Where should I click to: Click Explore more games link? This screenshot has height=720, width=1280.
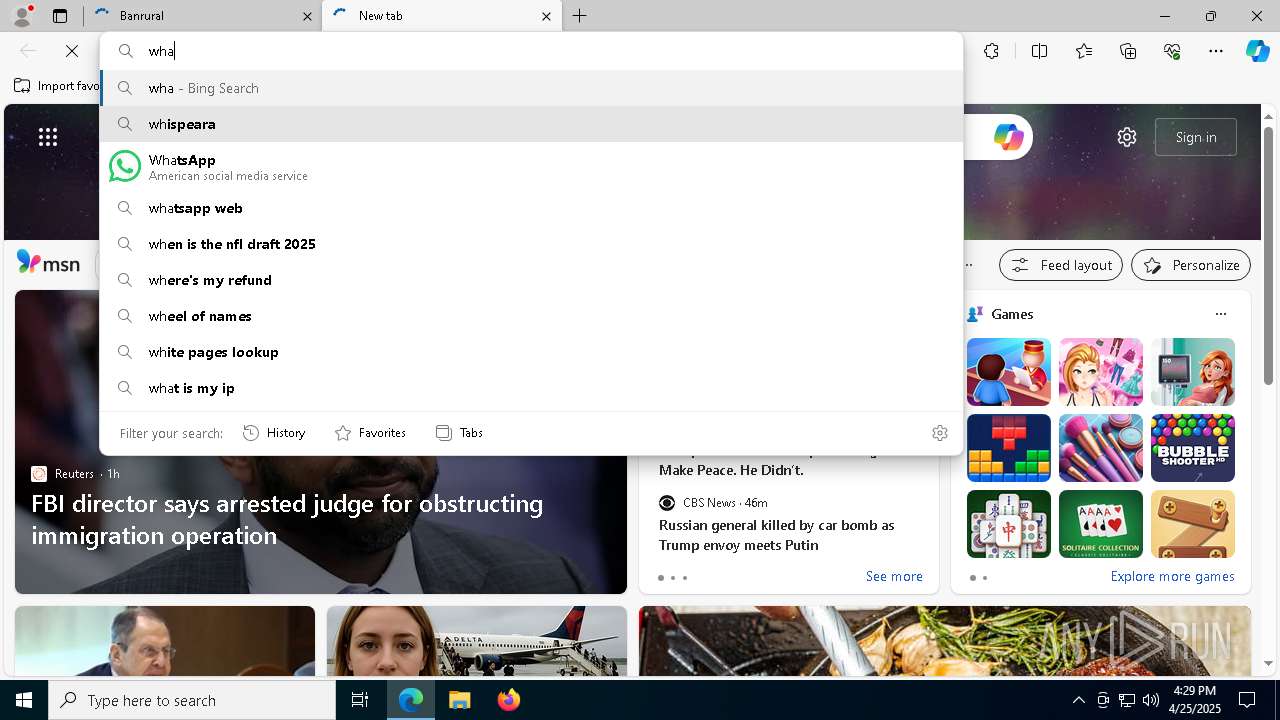pos(1172,576)
